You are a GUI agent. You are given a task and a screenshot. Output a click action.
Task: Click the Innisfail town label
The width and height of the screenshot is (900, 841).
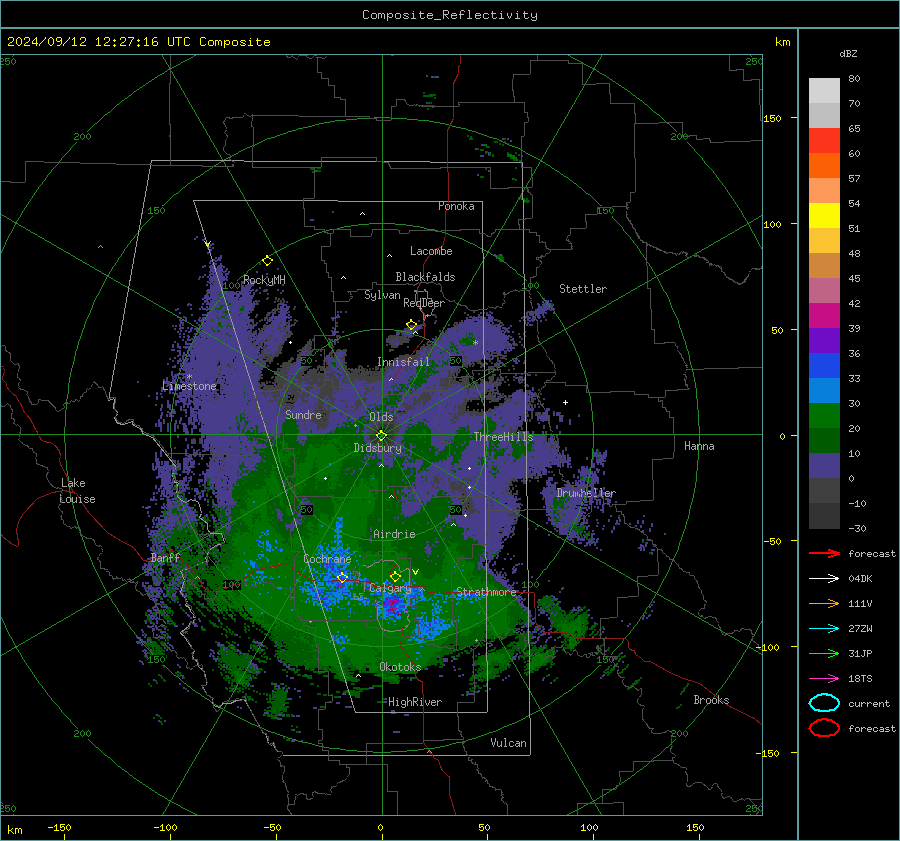[x=403, y=362]
